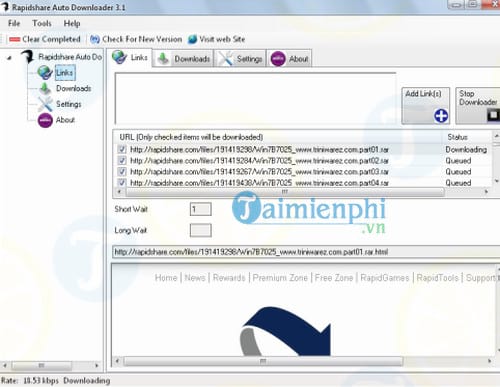Click the globe icon on the Links tab
500x387 pixels.
[119, 57]
